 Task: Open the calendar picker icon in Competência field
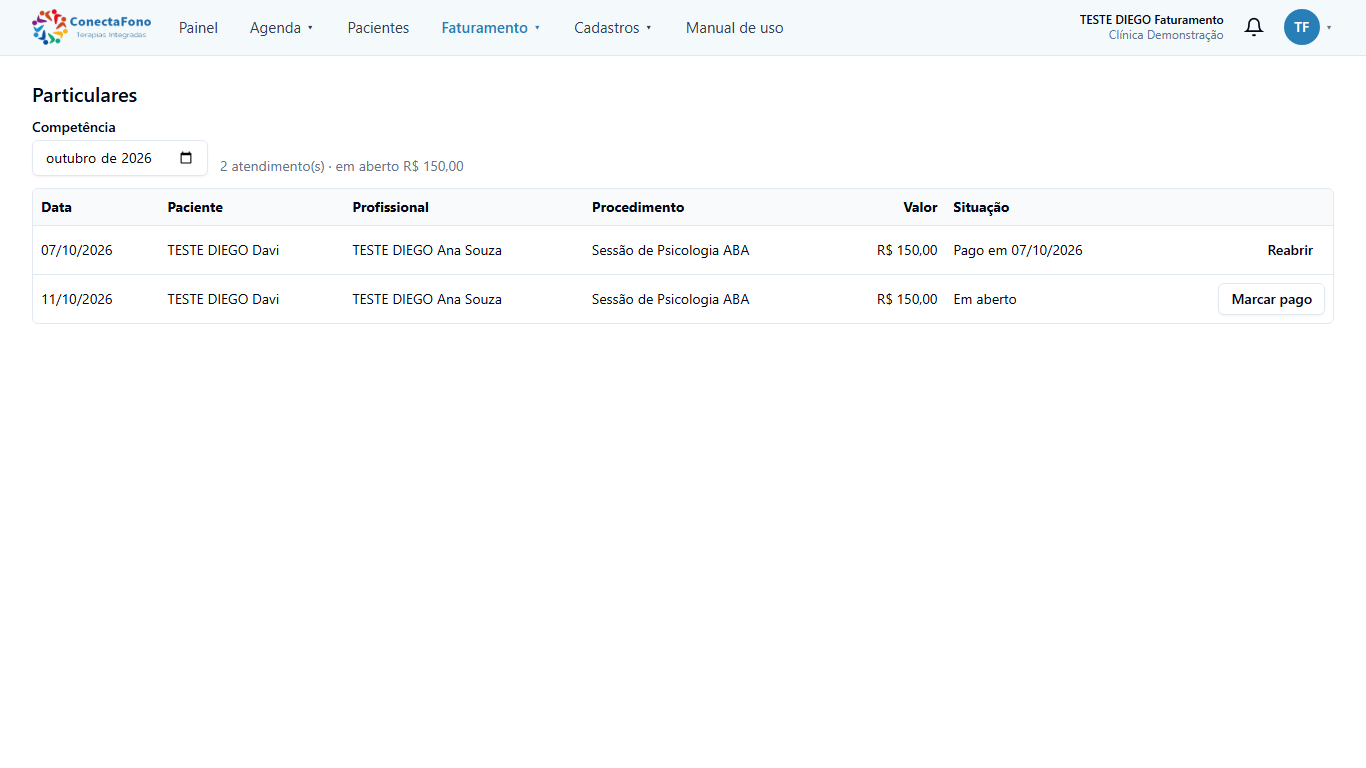186,158
